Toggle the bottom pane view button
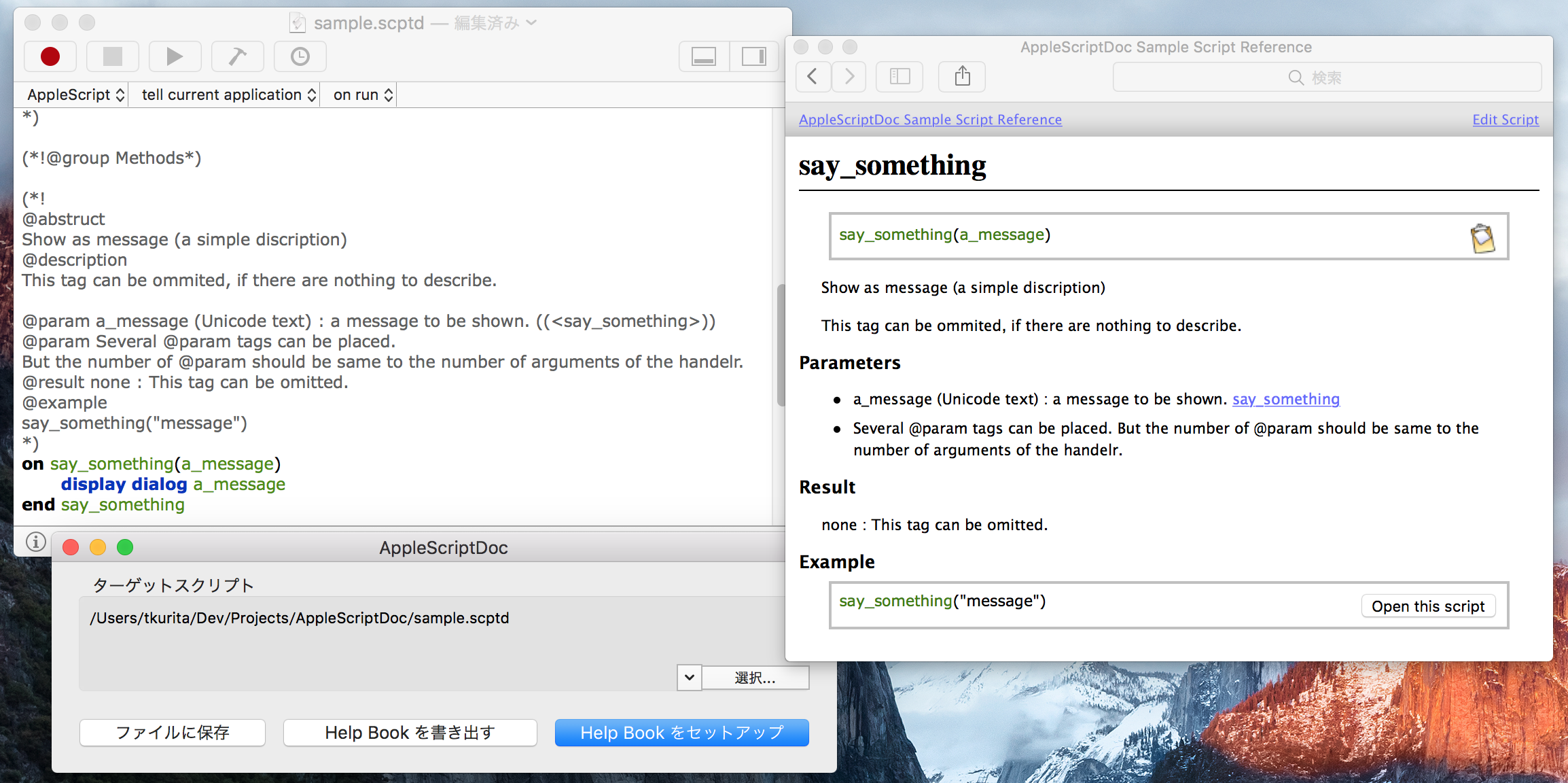Image resolution: width=1568 pixels, height=783 pixels. 704,56
